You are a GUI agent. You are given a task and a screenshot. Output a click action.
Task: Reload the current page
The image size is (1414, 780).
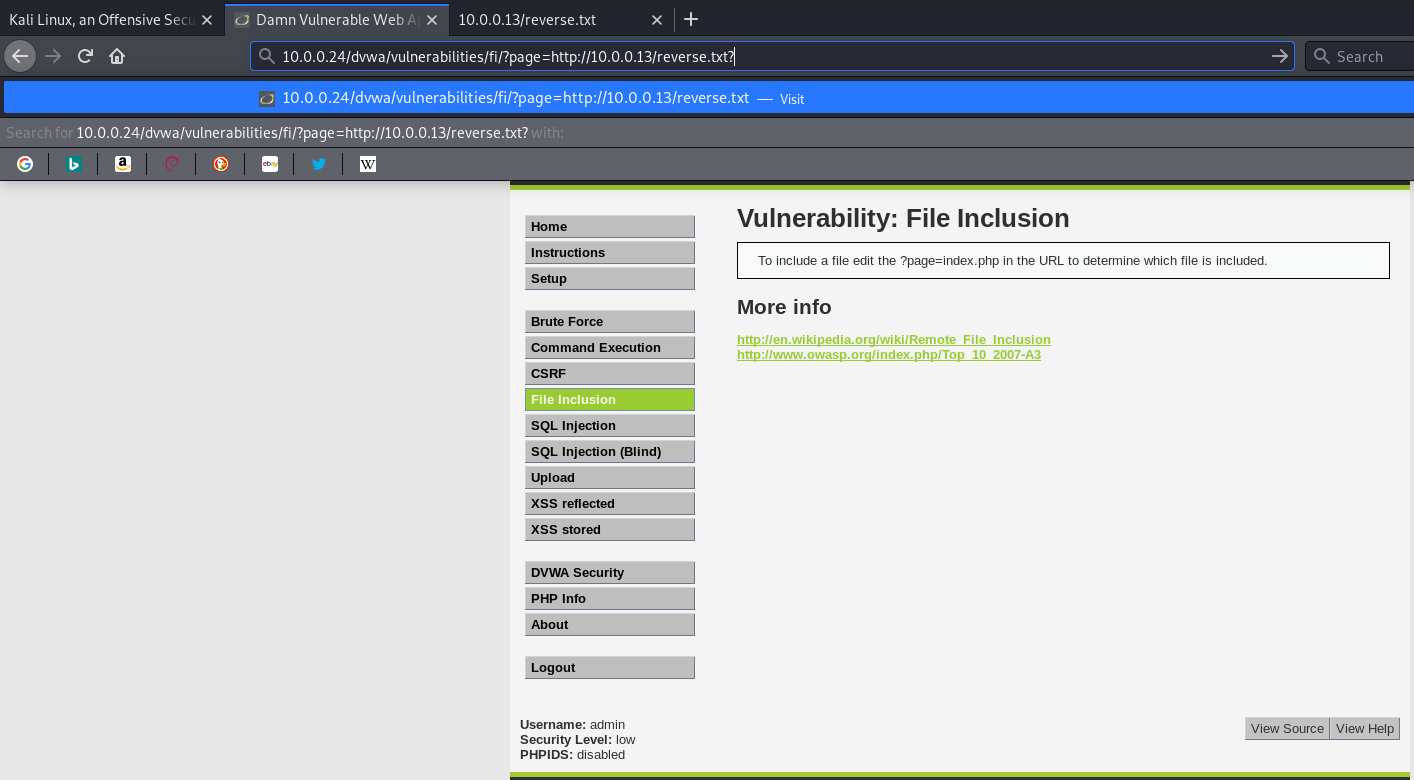click(85, 56)
